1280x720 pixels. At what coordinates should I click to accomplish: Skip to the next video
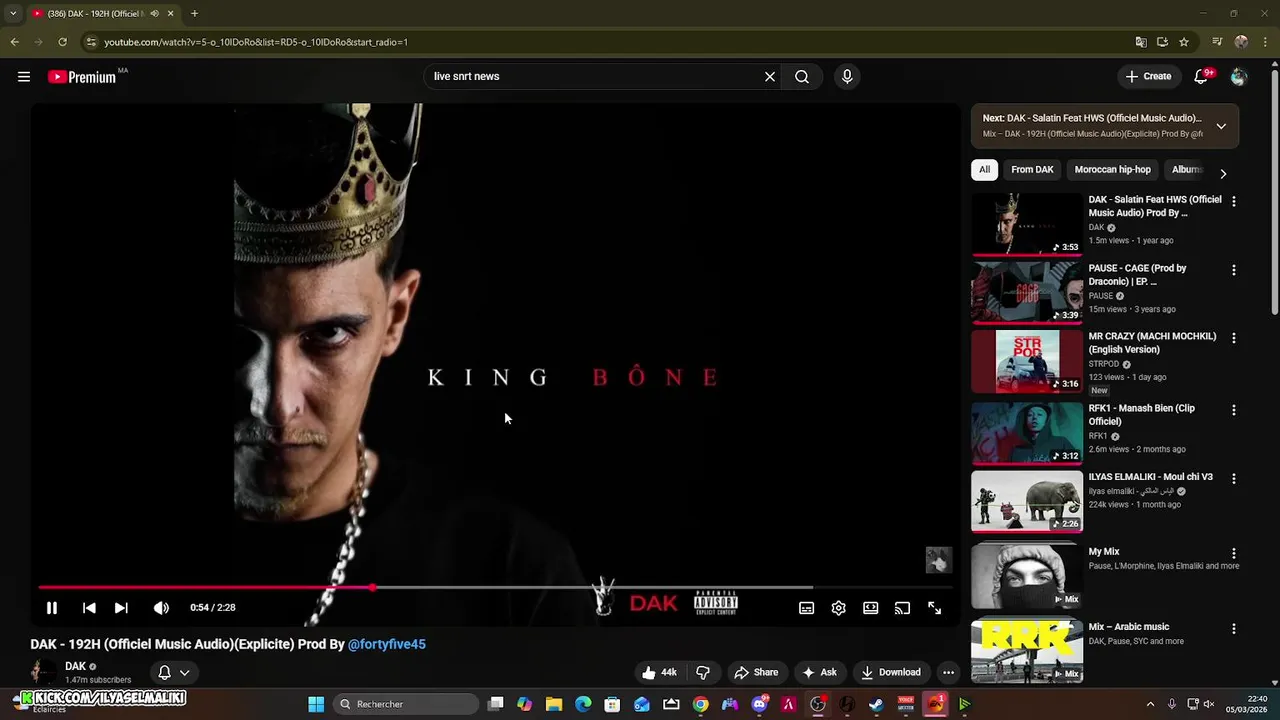[x=121, y=608]
